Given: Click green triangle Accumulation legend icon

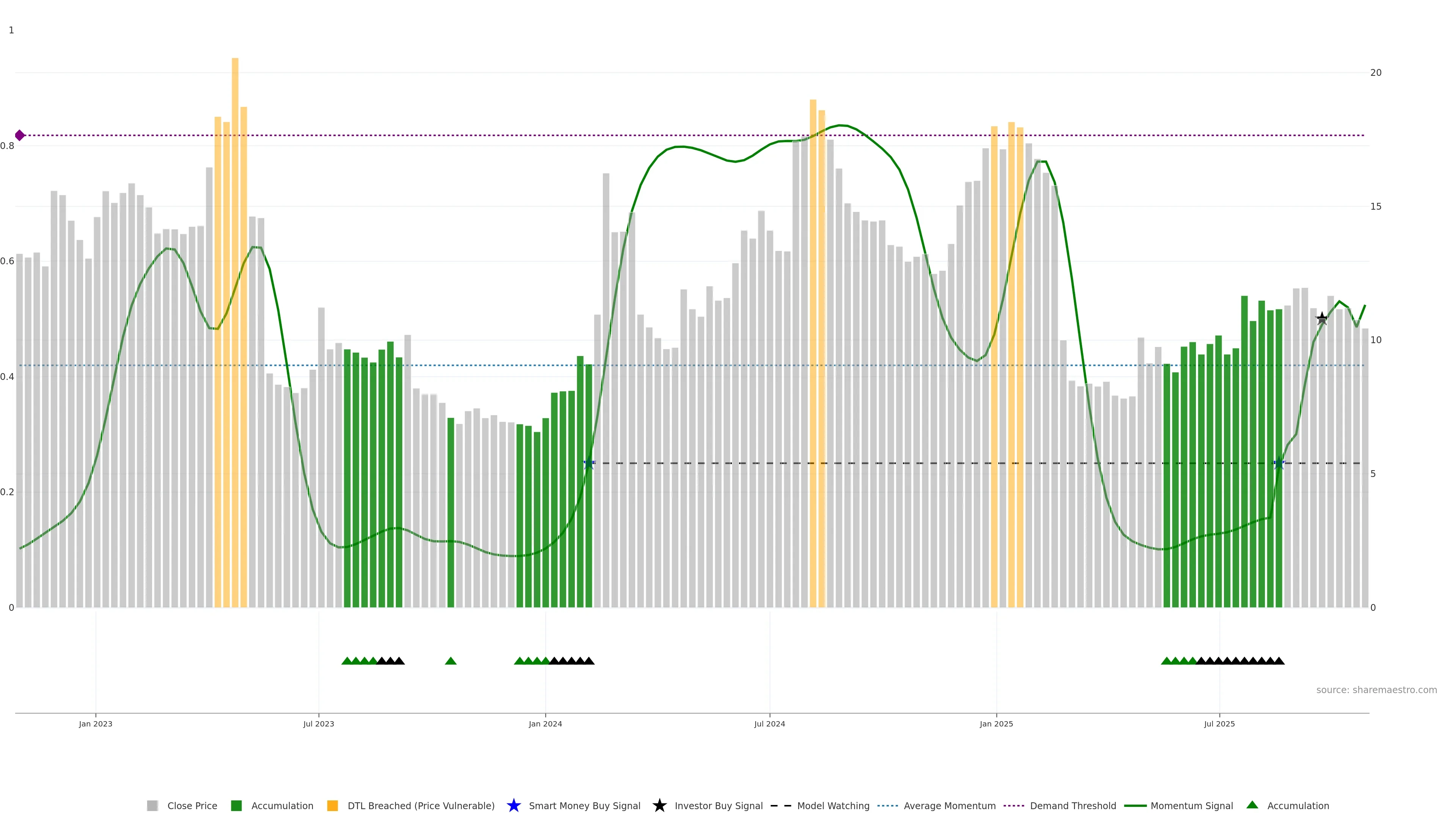Looking at the screenshot, I should coord(1252,805).
